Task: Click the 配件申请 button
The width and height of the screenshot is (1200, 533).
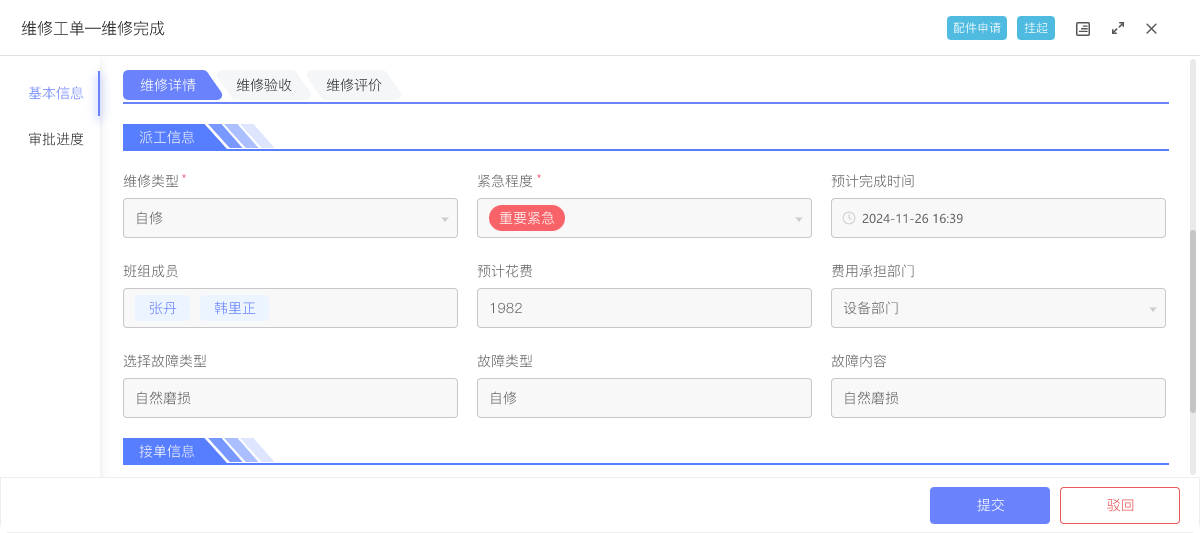Action: (977, 28)
